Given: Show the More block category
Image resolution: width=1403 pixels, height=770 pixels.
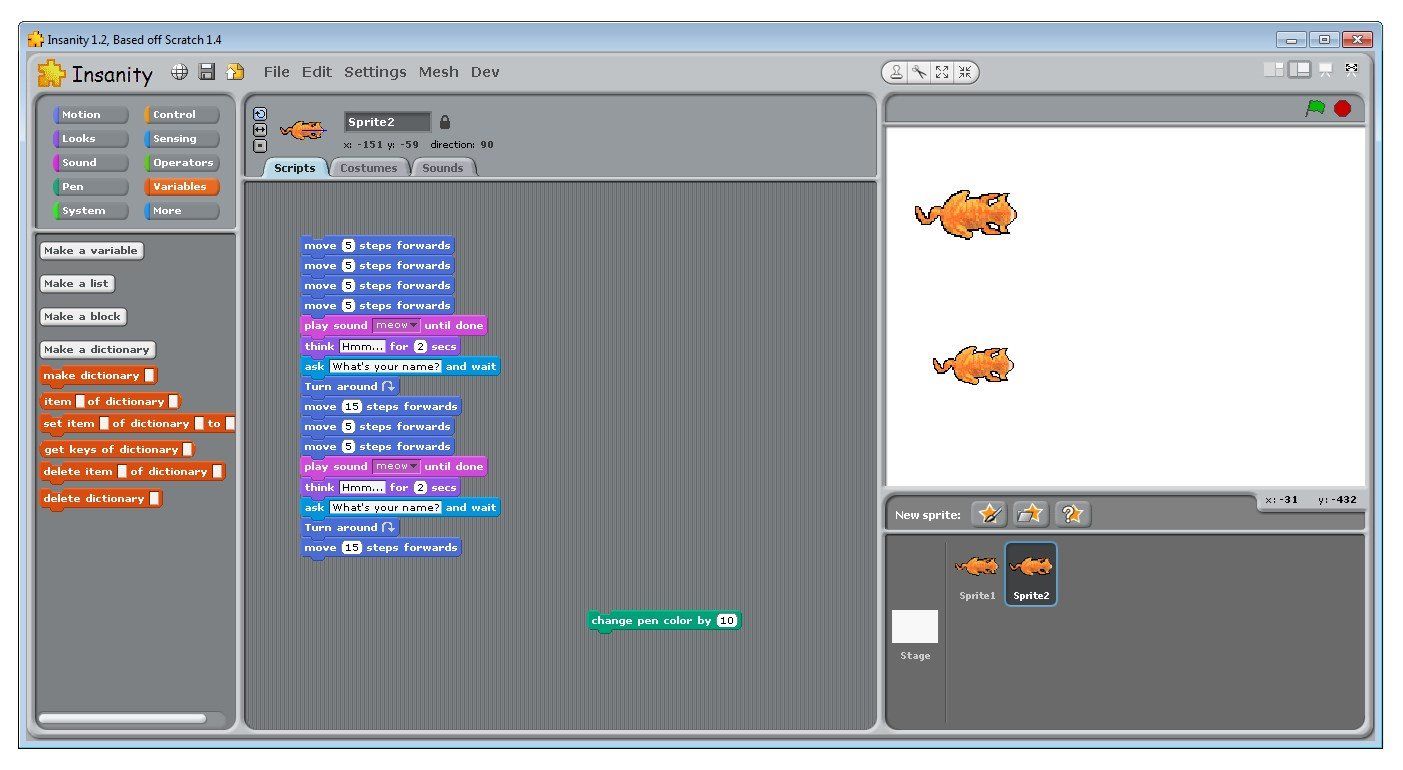Looking at the screenshot, I should click(182, 211).
